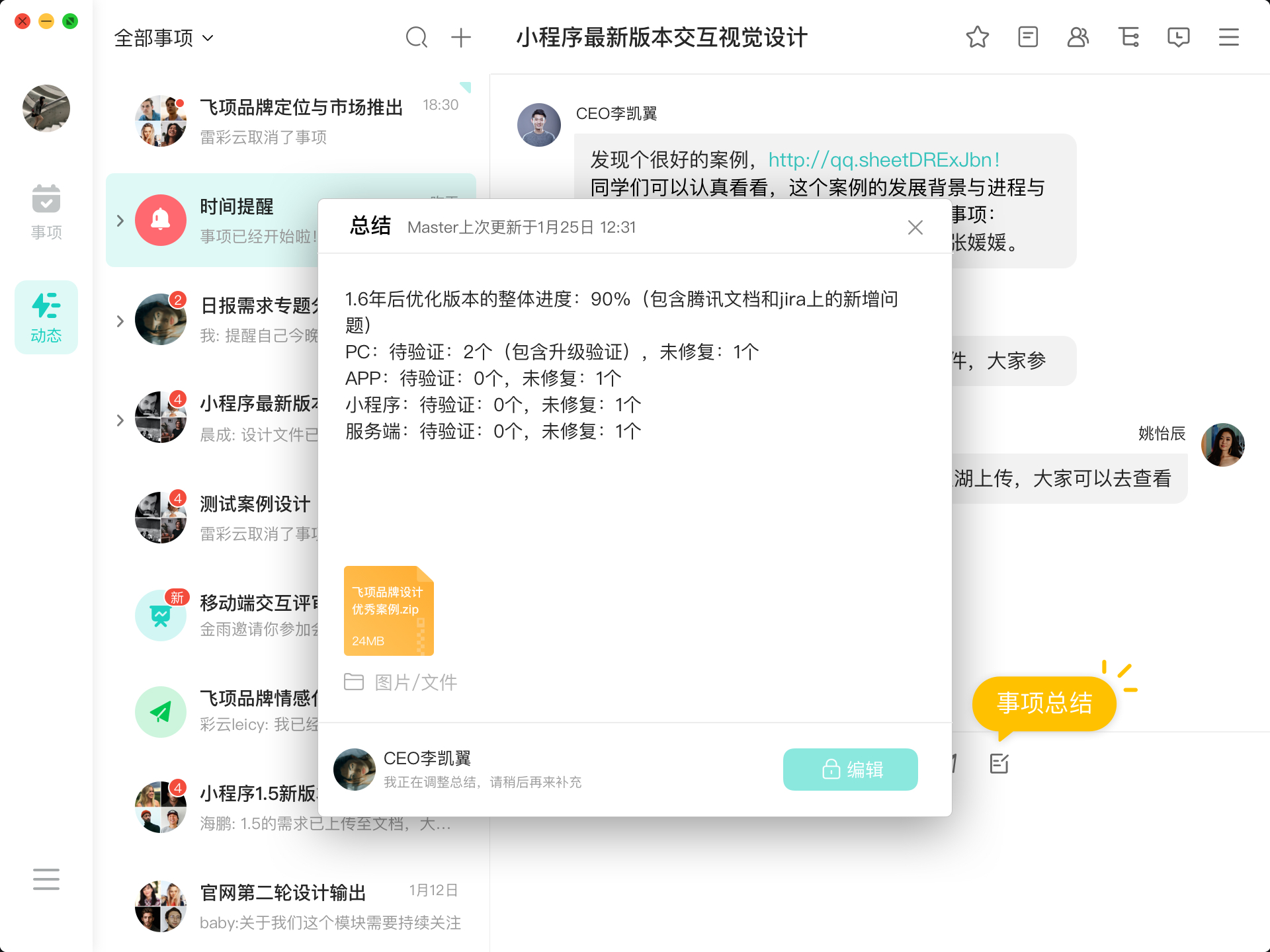Click the edit note icon near input

coord(999,764)
